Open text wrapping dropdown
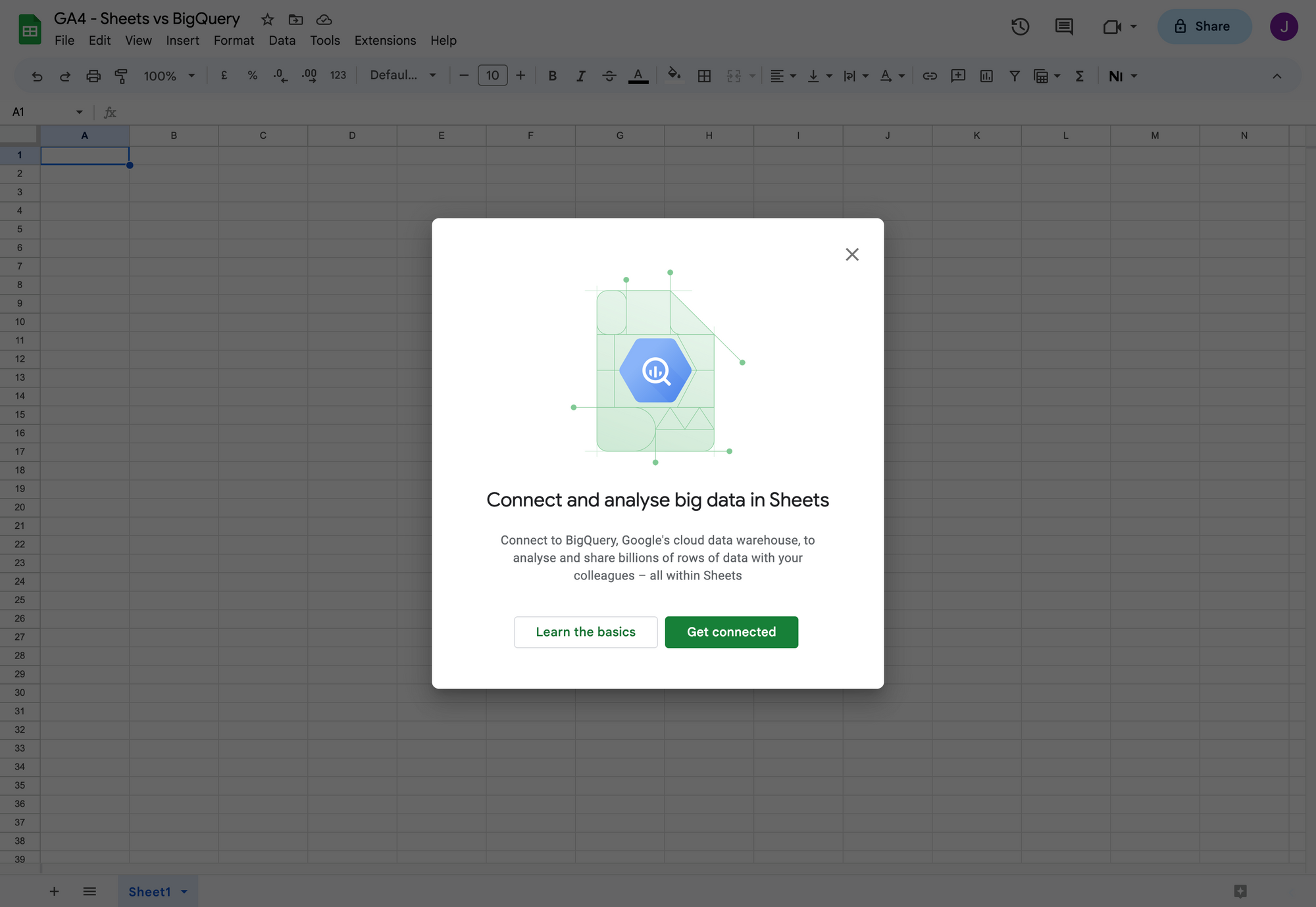 [856, 76]
